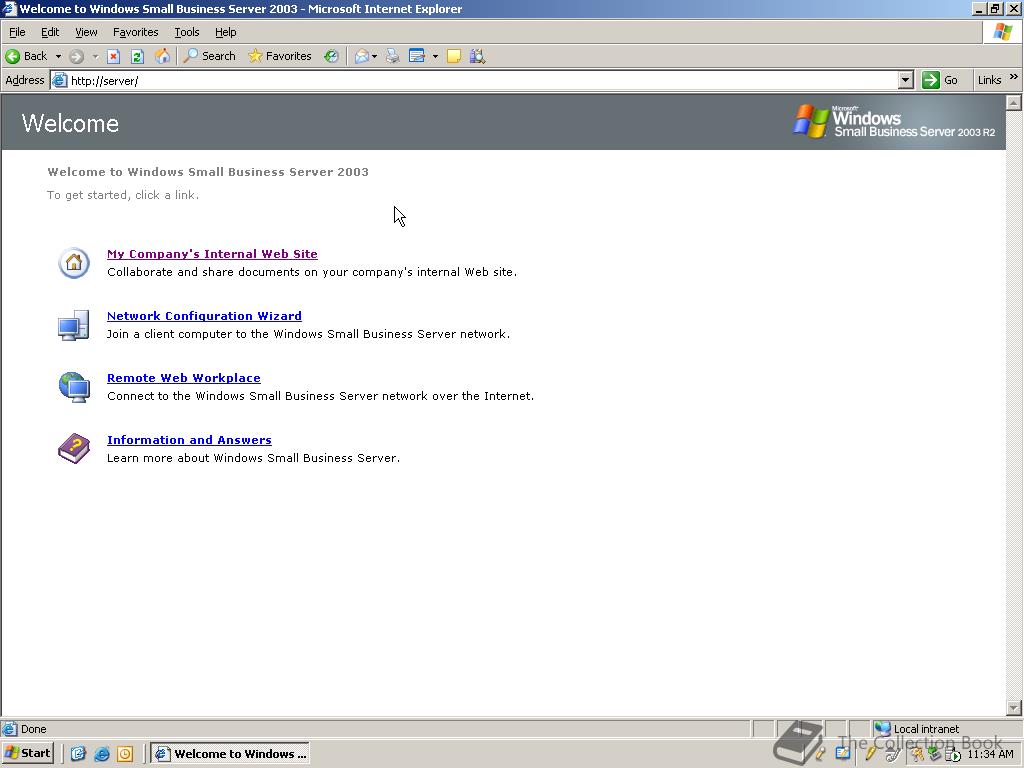Expand the Links toolbar chevron
Viewport: 1024px width, 768px height.
[1014, 78]
